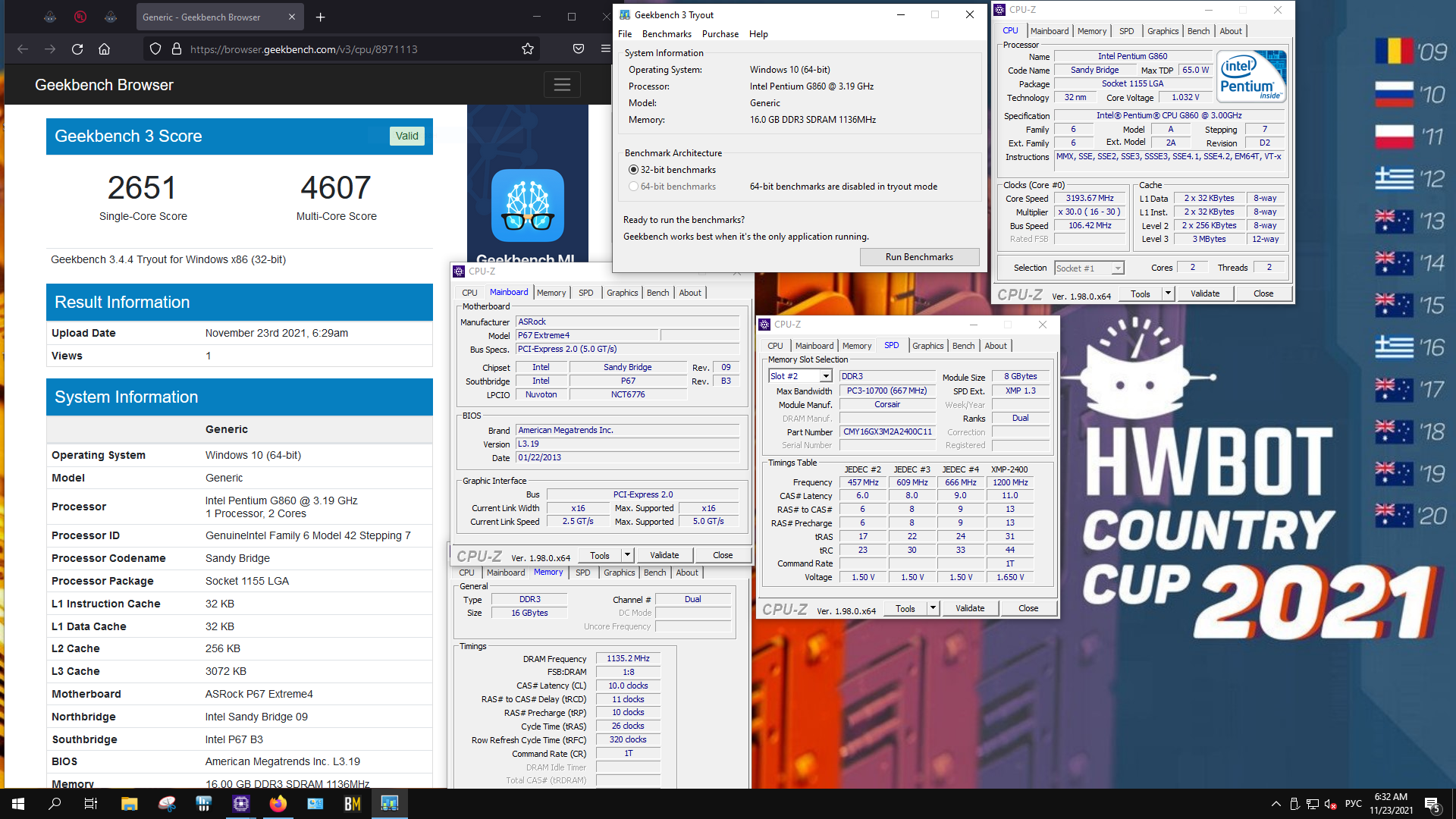
Task: Click the single-core score 2651
Action: coord(142,188)
